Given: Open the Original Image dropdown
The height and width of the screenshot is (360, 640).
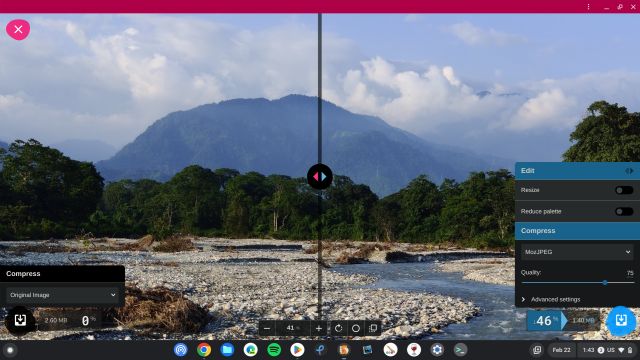Looking at the screenshot, I should [x=62, y=295].
